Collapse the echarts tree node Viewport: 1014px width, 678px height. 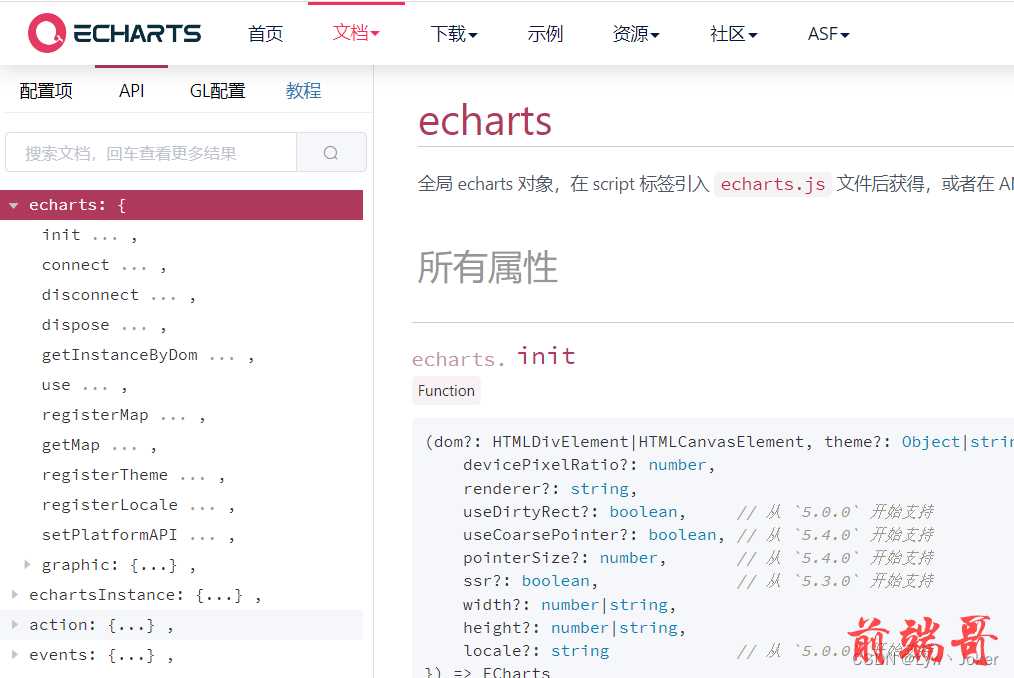(14, 205)
